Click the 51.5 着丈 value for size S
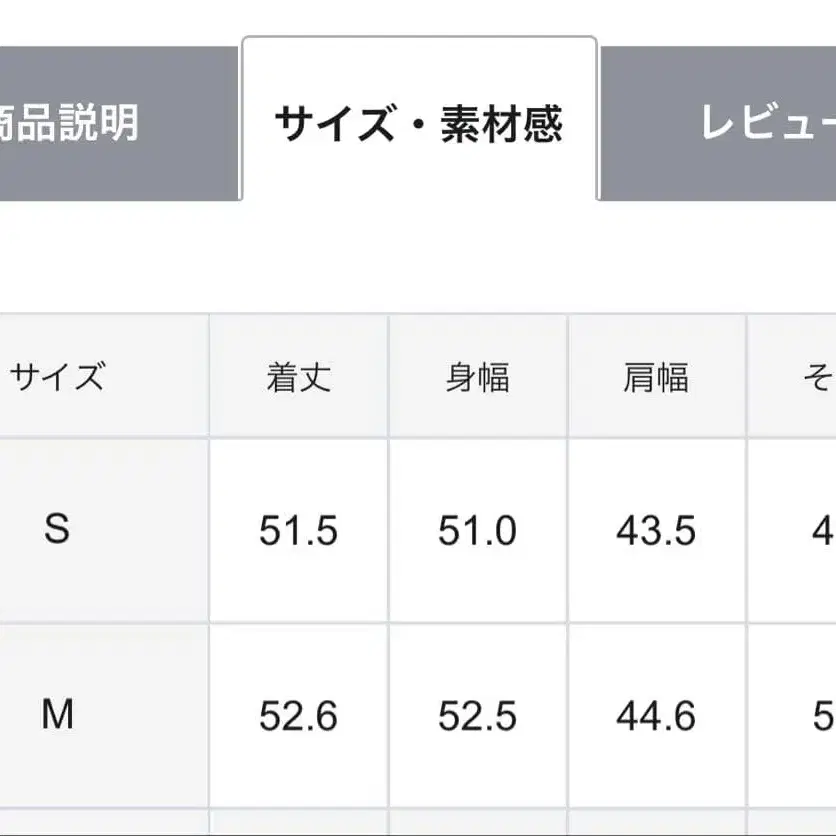Screen dimensions: 836x836 pyautogui.click(x=300, y=532)
